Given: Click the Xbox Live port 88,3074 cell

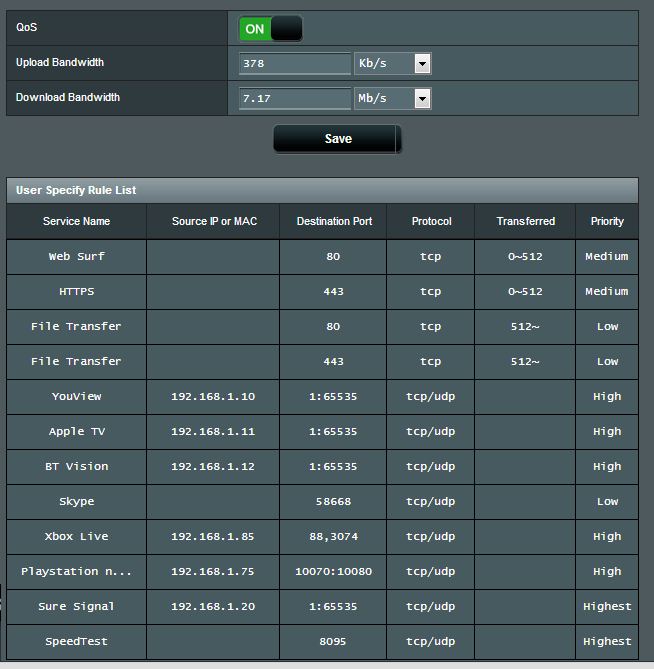Looking at the screenshot, I should click(333, 536).
